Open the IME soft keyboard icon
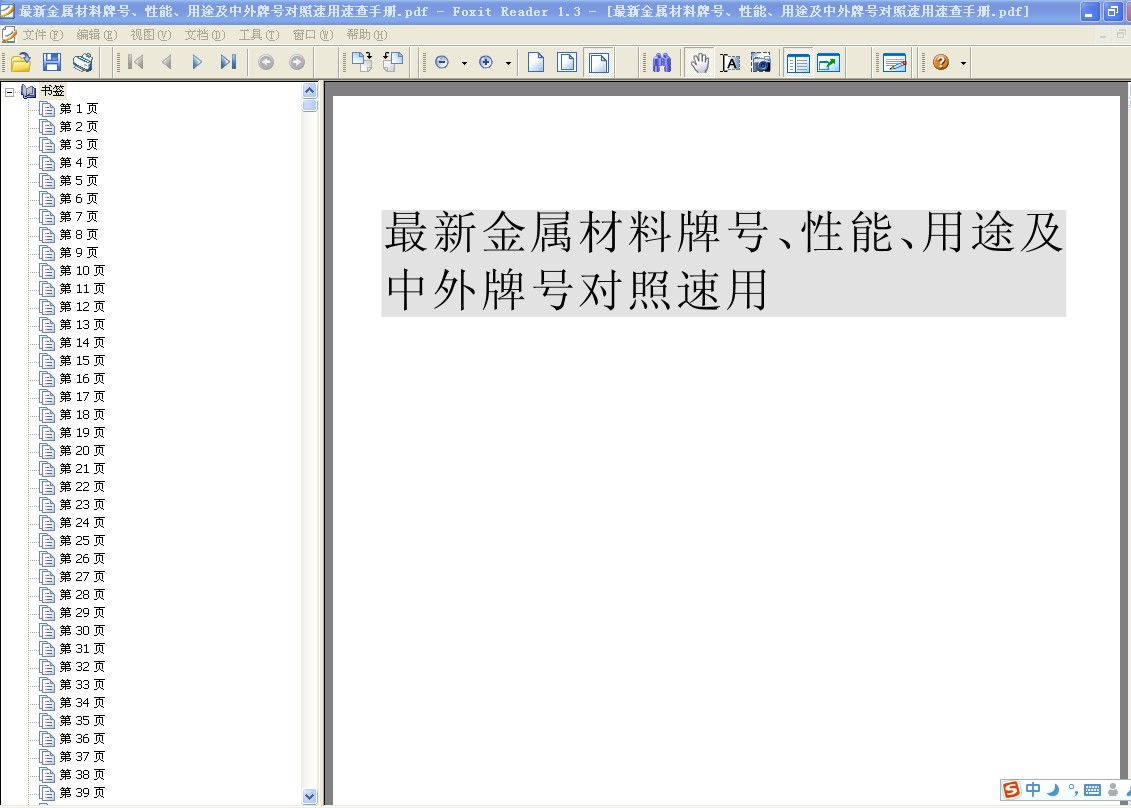Screen dimensions: 1131x808 coord(1092,791)
